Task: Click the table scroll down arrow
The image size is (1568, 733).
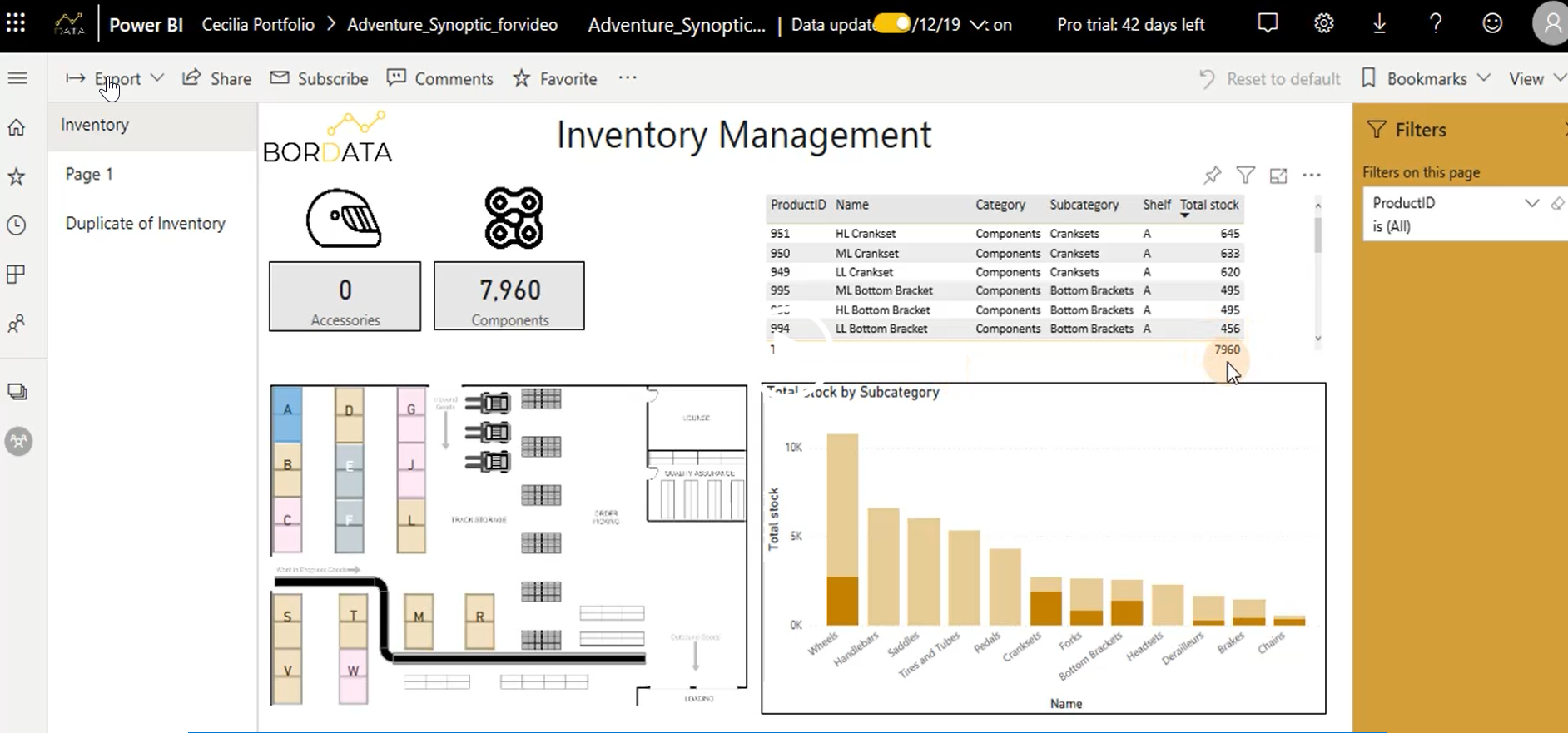Action: click(x=1317, y=338)
